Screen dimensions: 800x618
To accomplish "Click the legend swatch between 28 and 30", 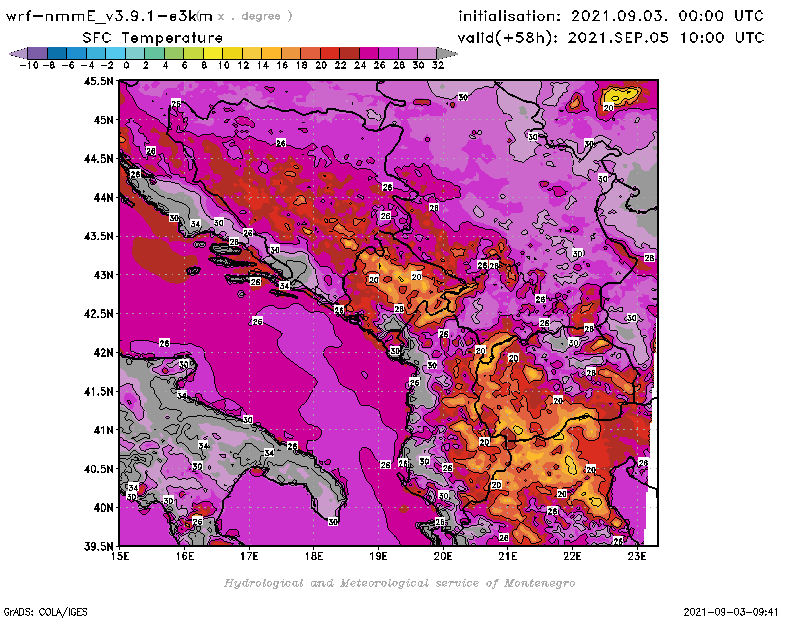I will tap(408, 53).
